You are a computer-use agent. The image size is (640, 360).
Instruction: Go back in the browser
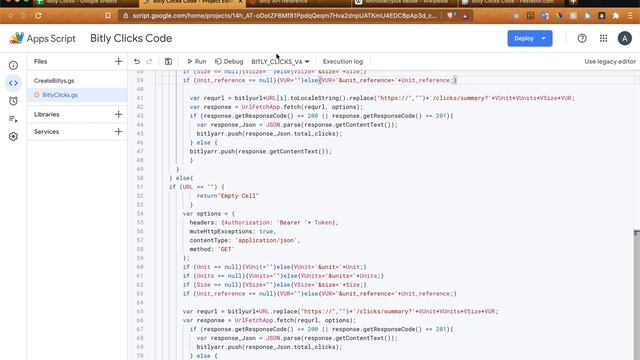[x=10, y=16]
